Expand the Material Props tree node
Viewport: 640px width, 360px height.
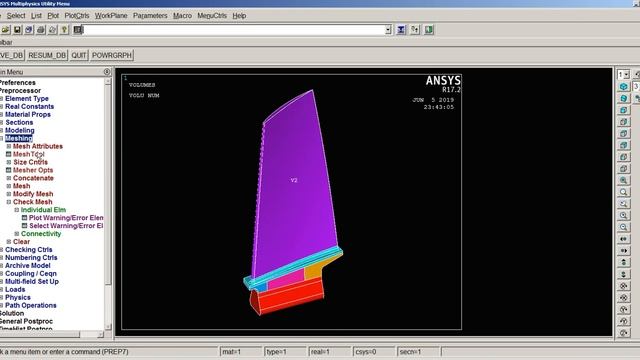(2, 115)
